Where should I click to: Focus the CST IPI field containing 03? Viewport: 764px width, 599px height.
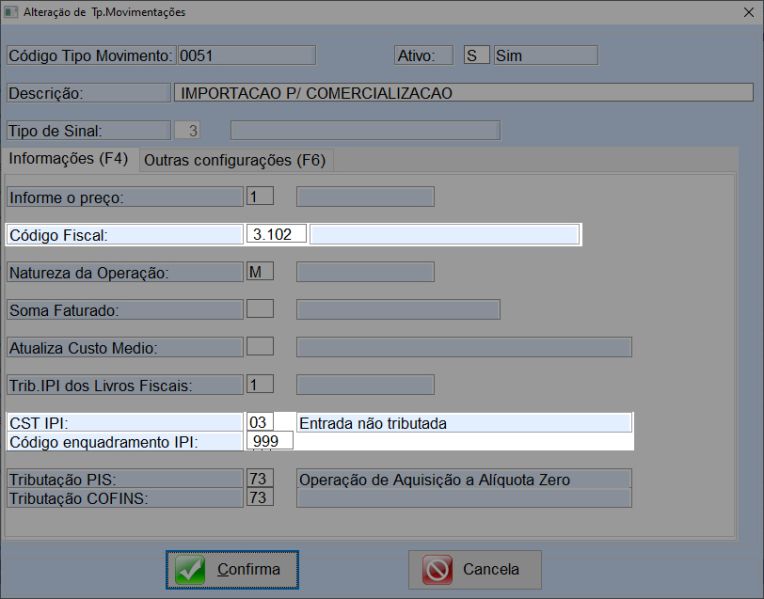pos(260,422)
